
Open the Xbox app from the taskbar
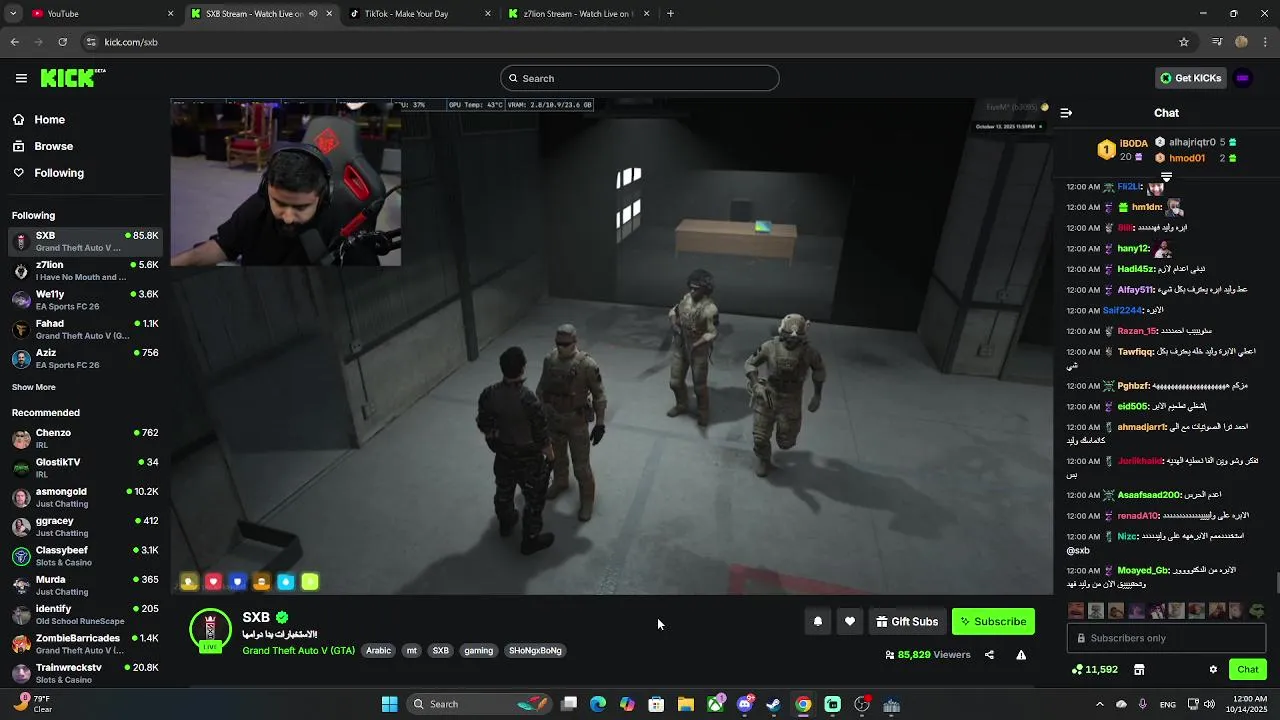pyautogui.click(x=716, y=704)
